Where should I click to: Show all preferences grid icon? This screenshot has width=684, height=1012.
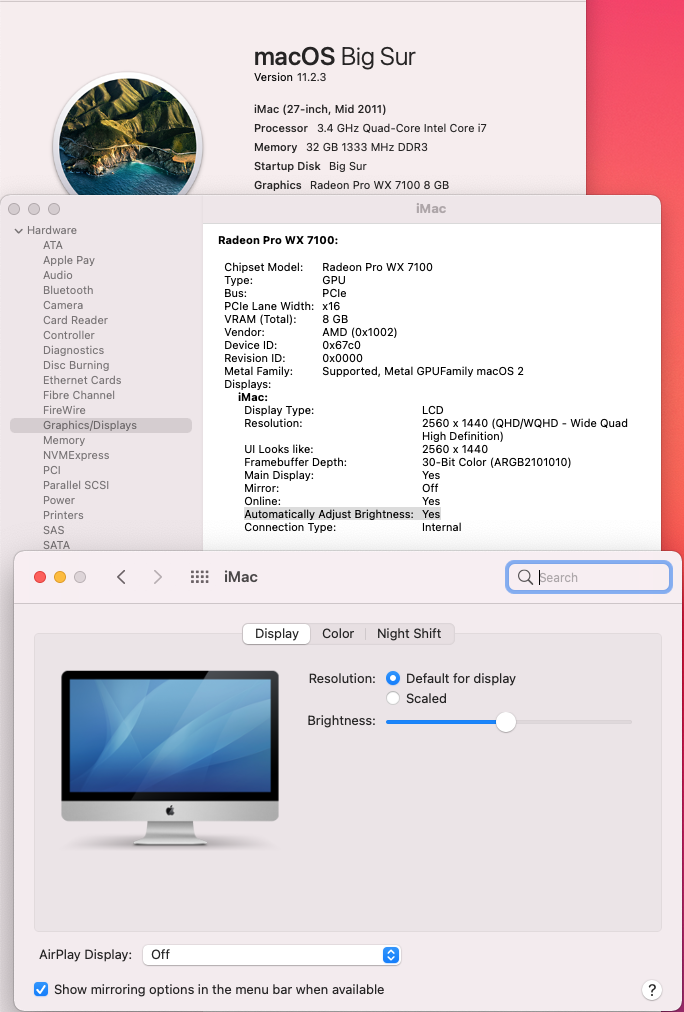click(x=199, y=577)
